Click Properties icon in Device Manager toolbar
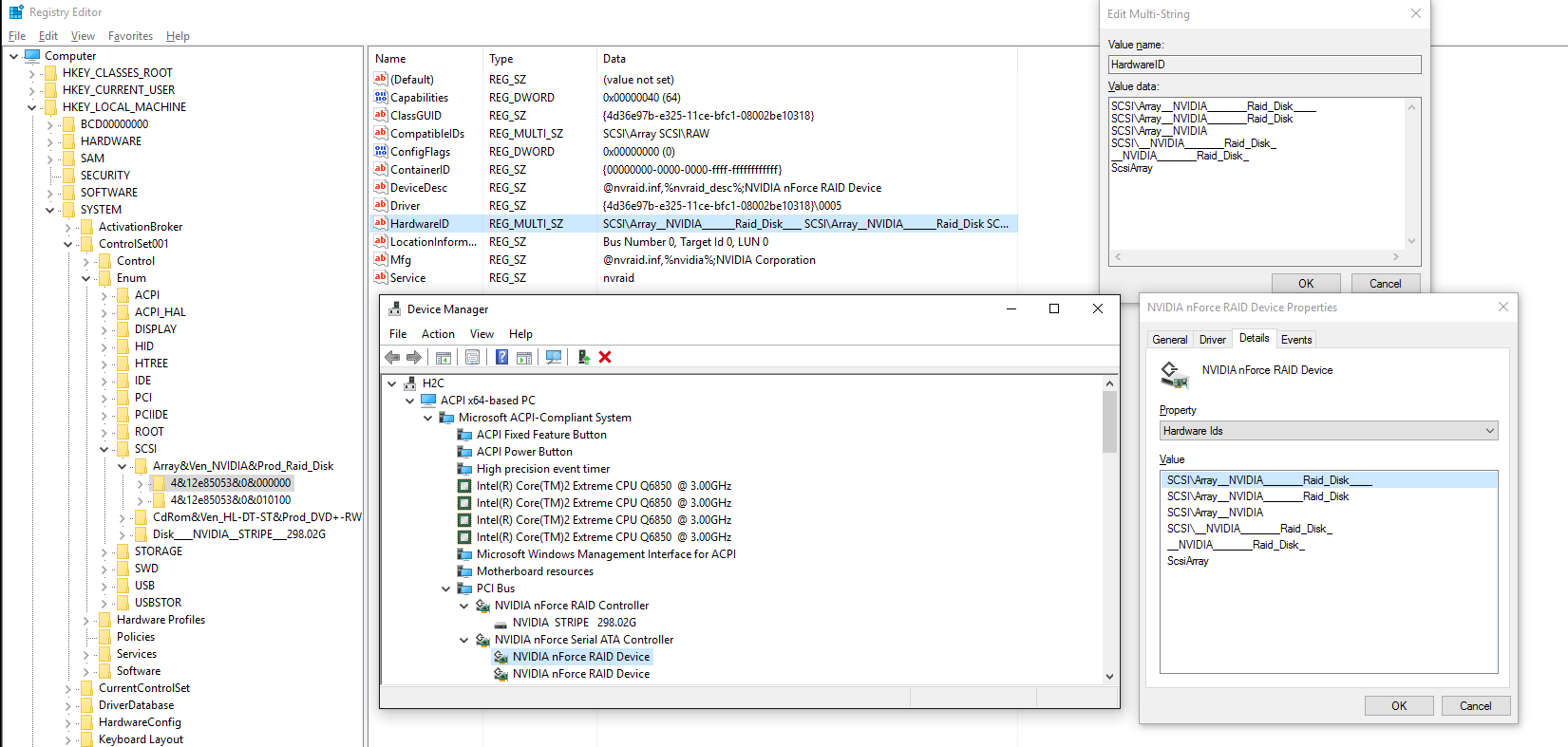Image resolution: width=1568 pixels, height=747 pixels. click(472, 357)
